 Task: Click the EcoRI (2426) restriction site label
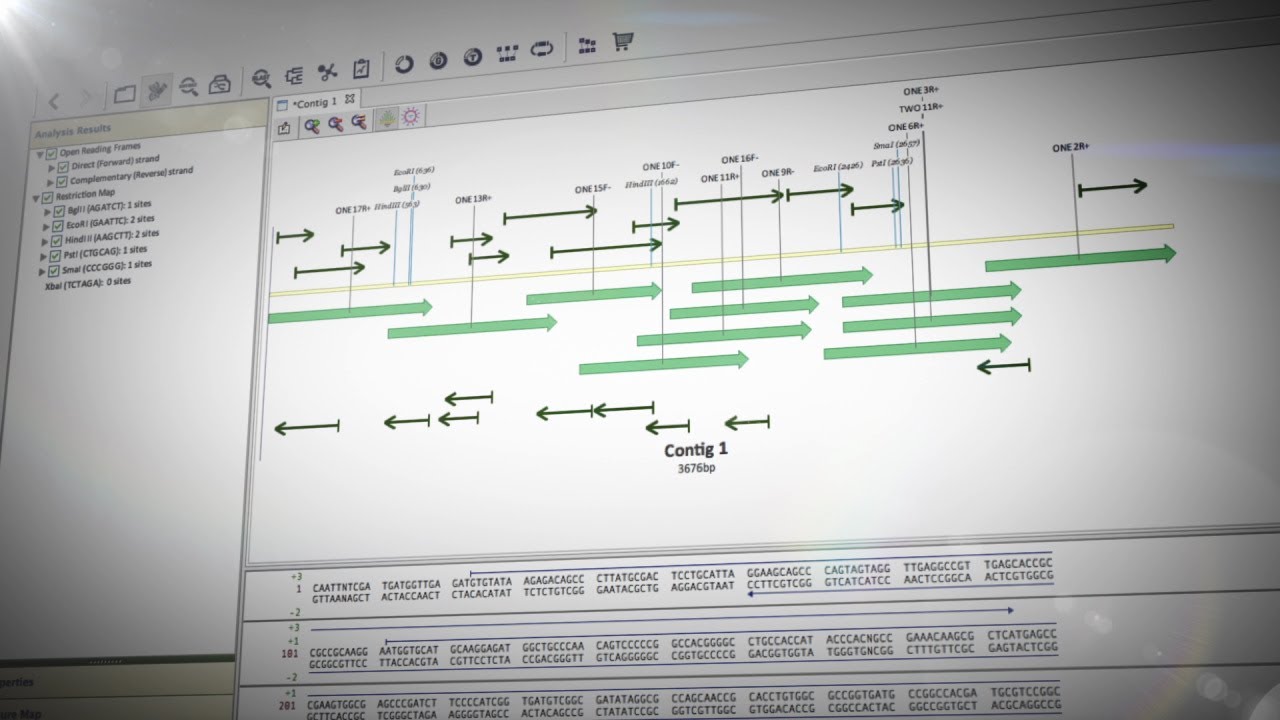[x=838, y=167]
